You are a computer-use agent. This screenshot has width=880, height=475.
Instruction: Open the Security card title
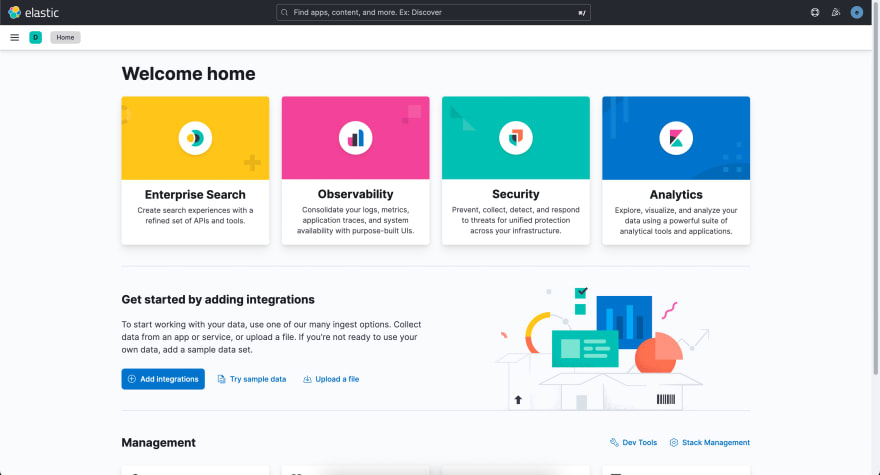point(516,194)
